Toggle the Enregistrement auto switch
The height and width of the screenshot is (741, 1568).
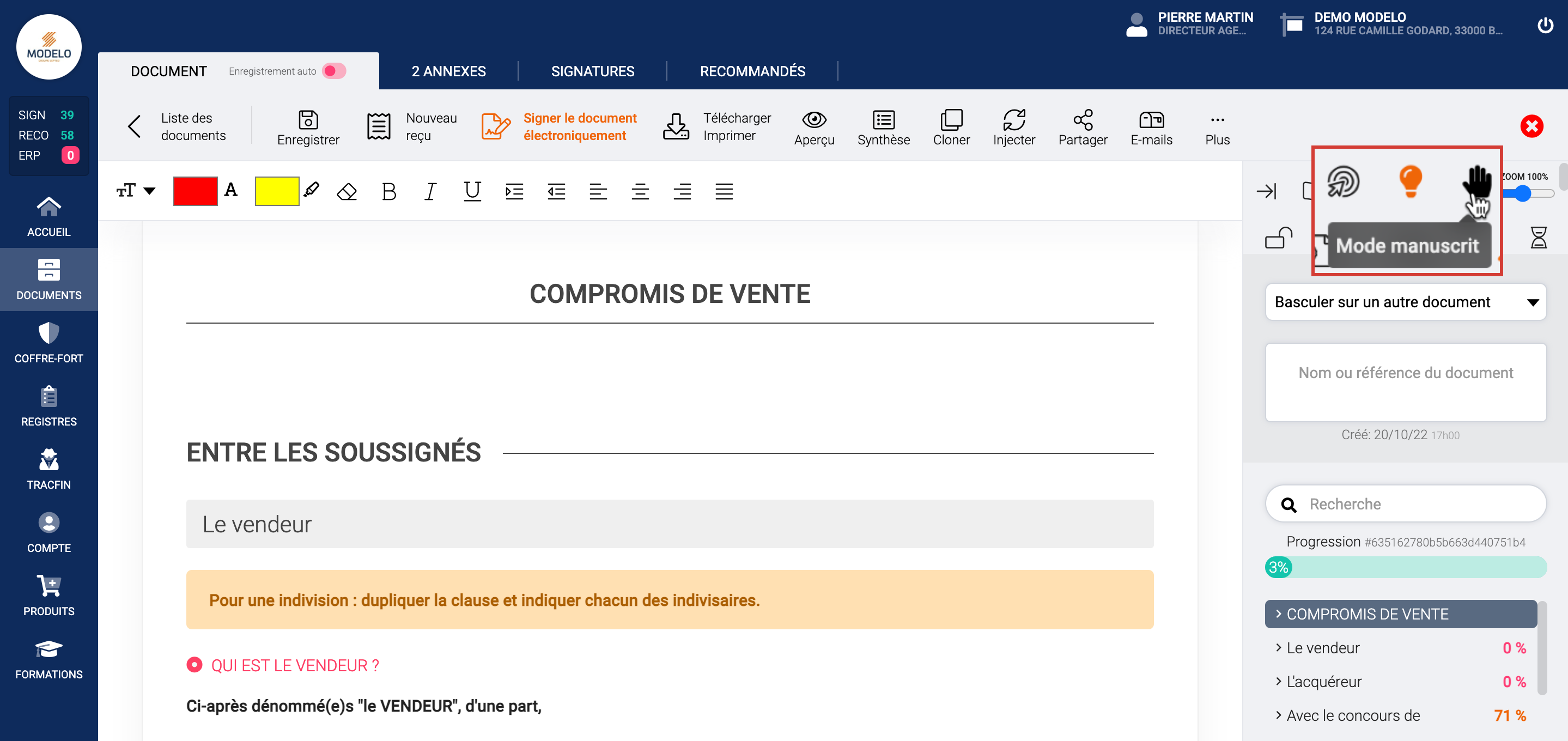[334, 71]
